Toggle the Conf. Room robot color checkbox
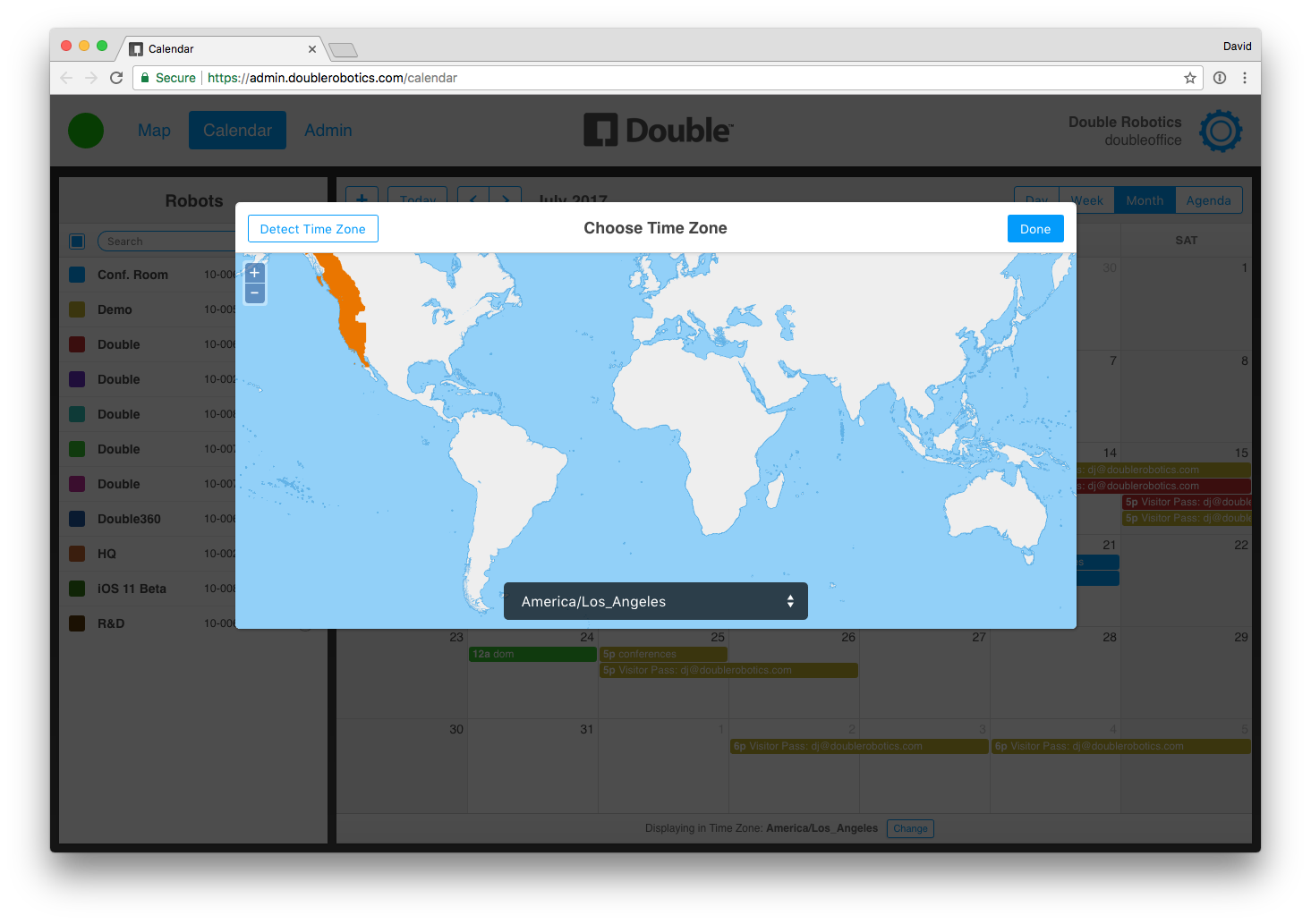Screen dimensions: 1311x924 (77, 275)
